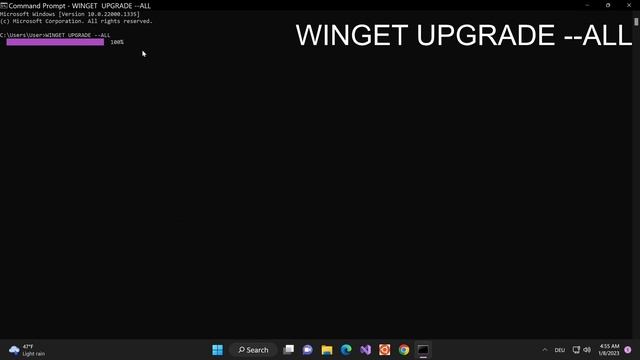The width and height of the screenshot is (640, 360).
Task: Open the notification center badge icon
Action: tap(628, 350)
